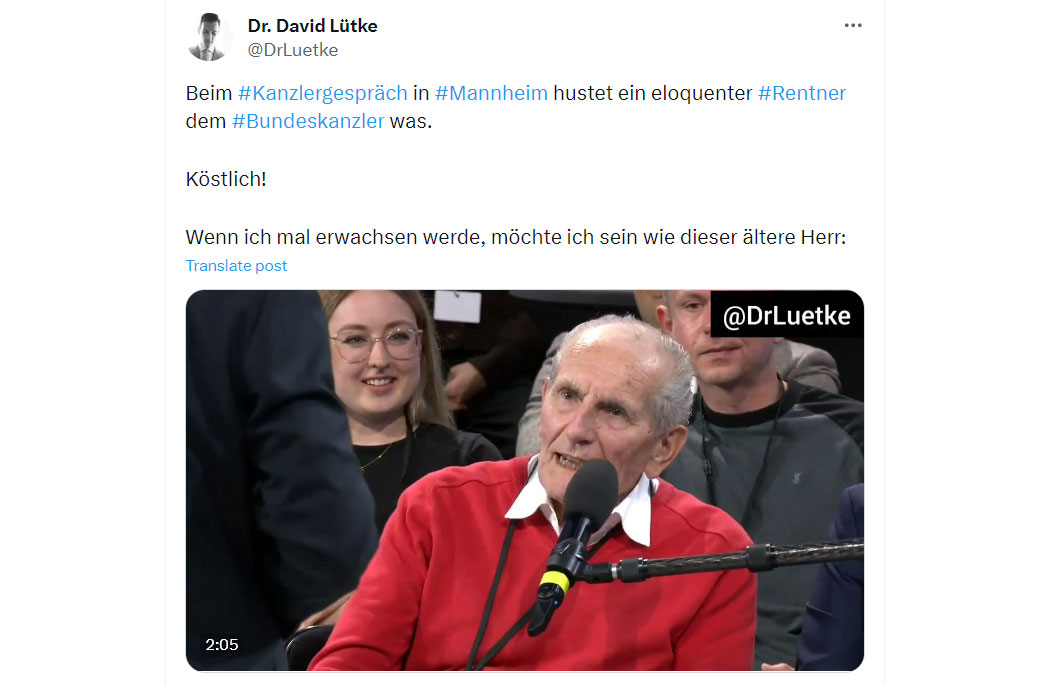This screenshot has width=1050, height=685.
Task: Click the sentence starting Wenn ich mal erwachsen
Action: tap(516, 238)
